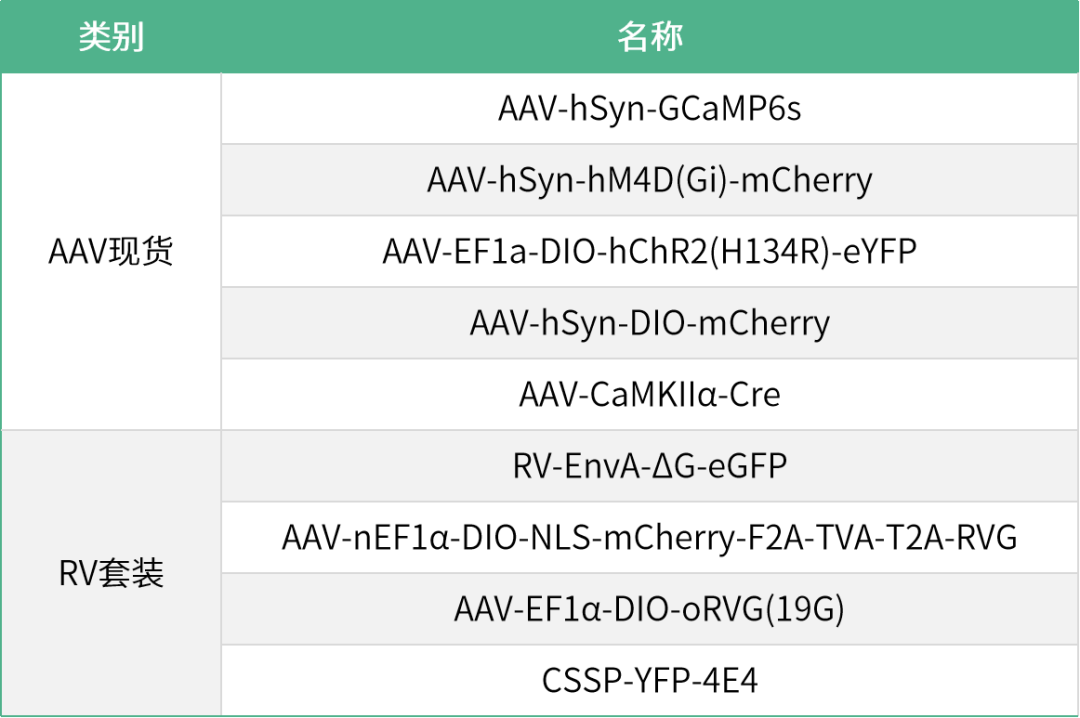The width and height of the screenshot is (1080, 718).
Task: Select the AAV-hSyn-DIO-mCherry row
Action: tap(649, 324)
